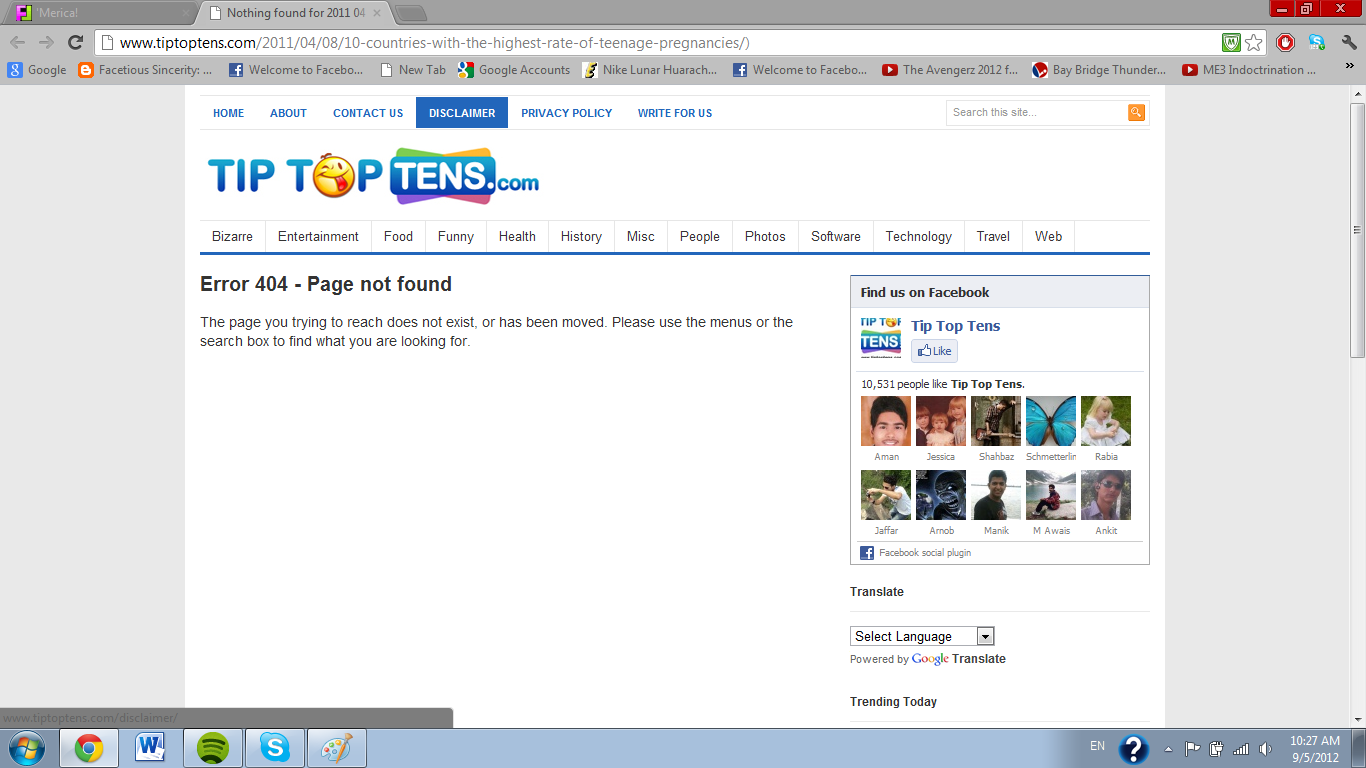Click the Facebook Like button
Screen dimensions: 1366x768
coord(934,351)
